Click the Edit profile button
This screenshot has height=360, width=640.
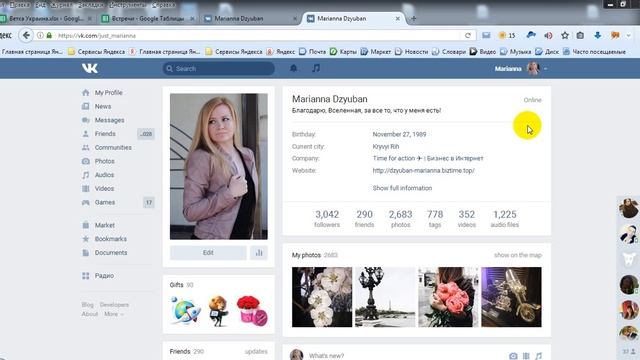point(208,253)
